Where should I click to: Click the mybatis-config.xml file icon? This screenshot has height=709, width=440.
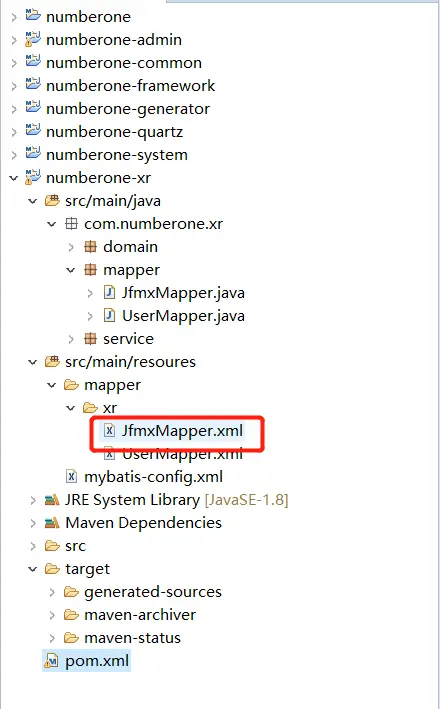point(71,476)
